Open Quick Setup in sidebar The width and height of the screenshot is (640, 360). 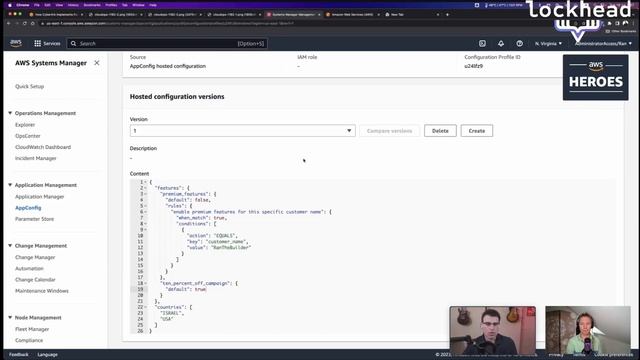pyautogui.click(x=29, y=87)
